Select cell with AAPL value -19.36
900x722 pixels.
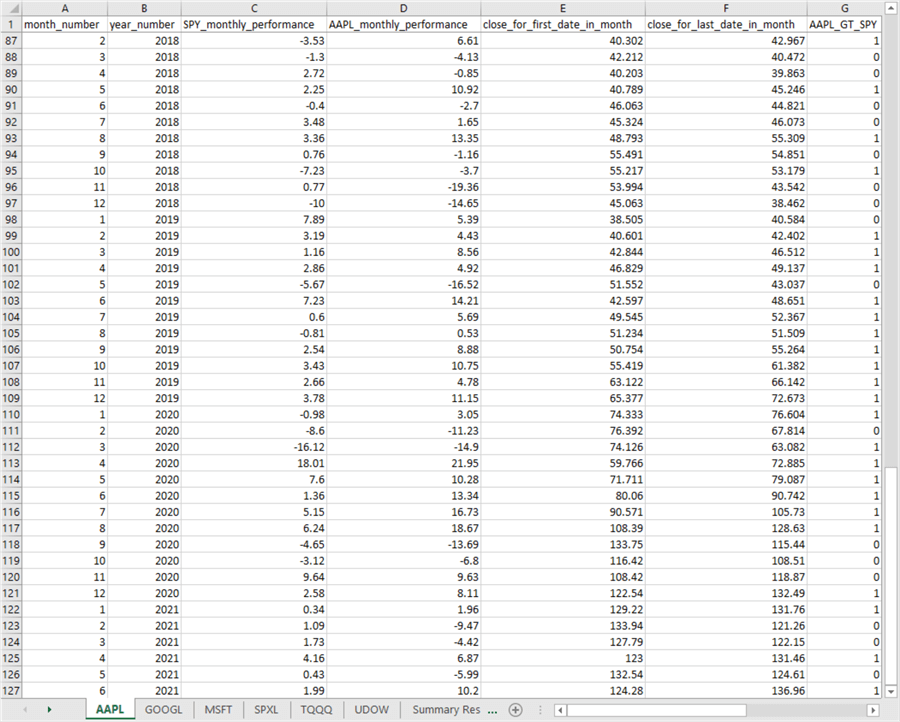(x=404, y=187)
